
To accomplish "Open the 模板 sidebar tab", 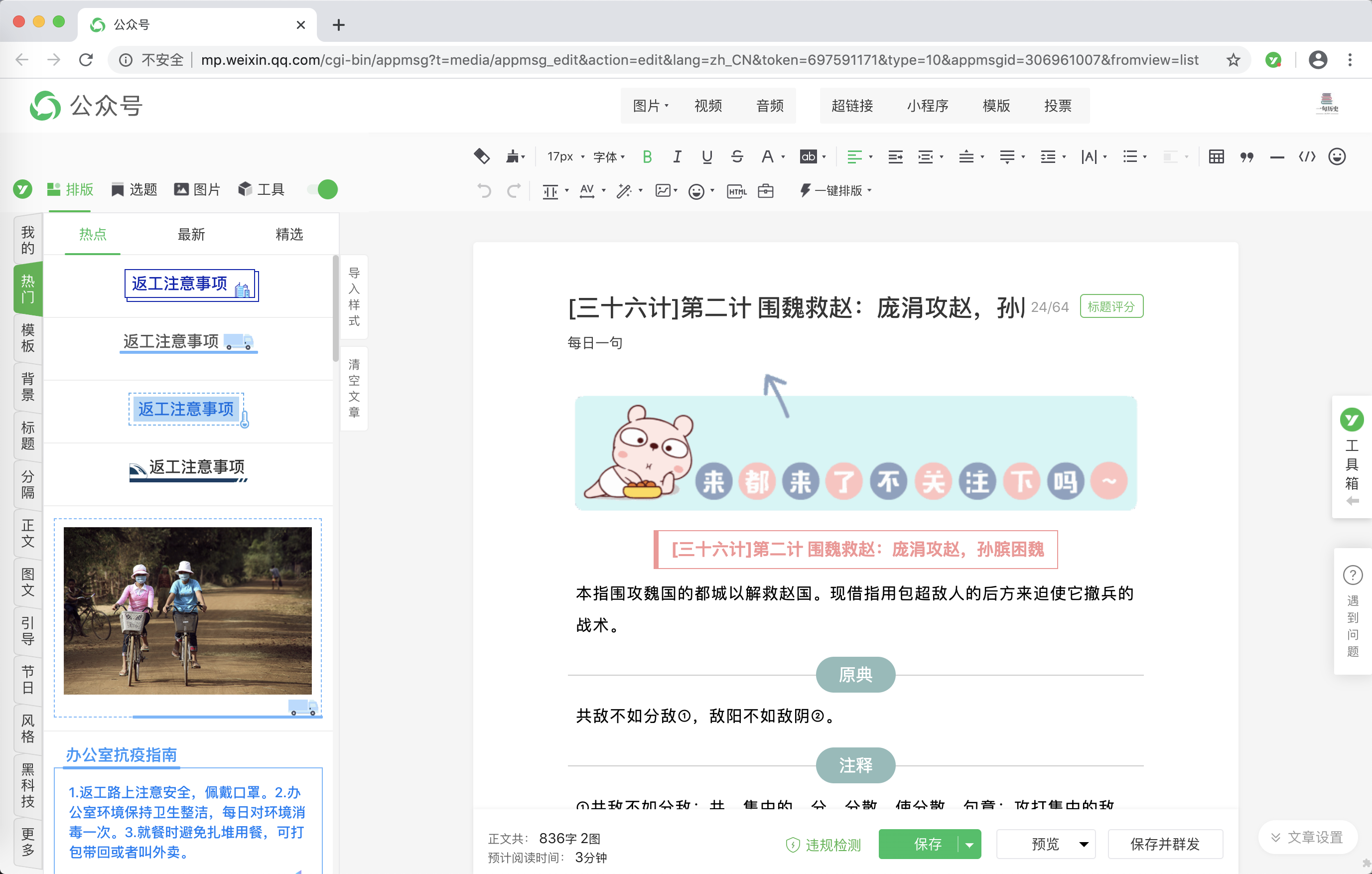I will 27,338.
